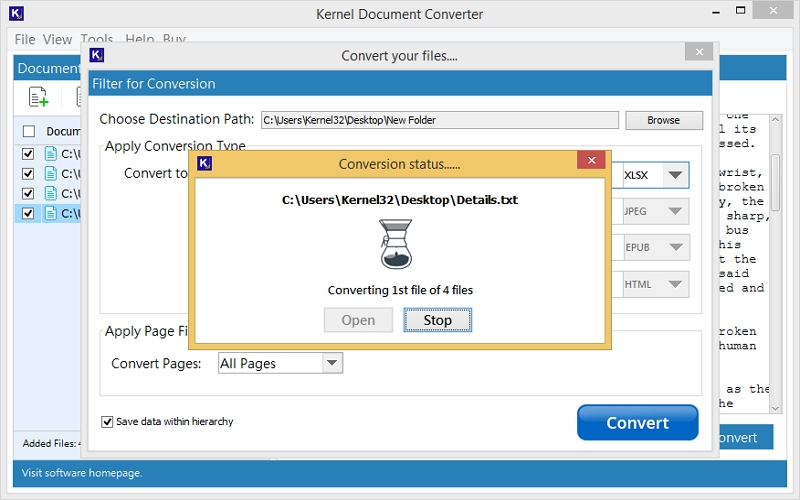Image resolution: width=800 pixels, height=500 pixels.
Task: Maximize the Kernel Document Converter window
Action: [740, 11]
